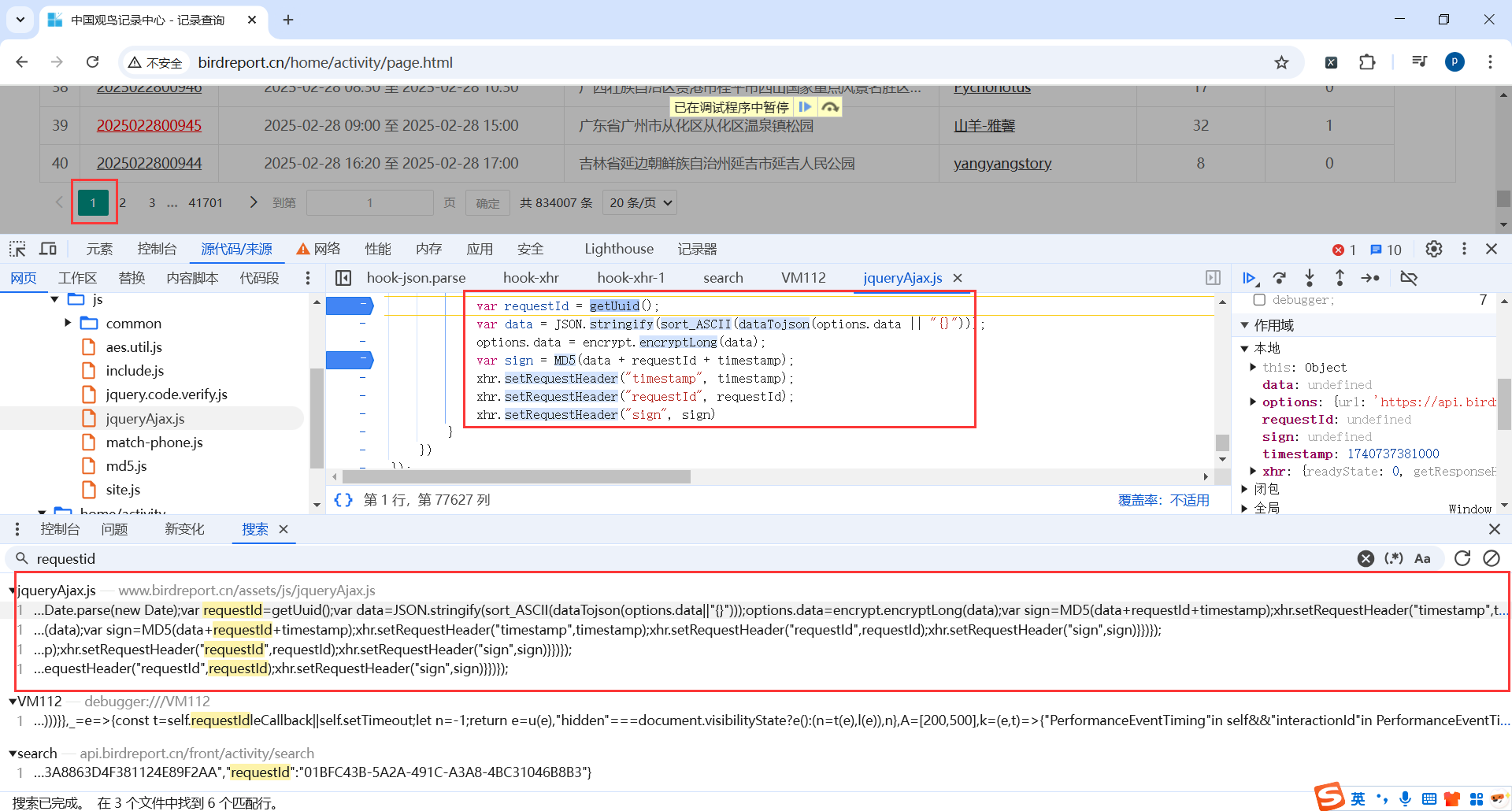The width and height of the screenshot is (1512, 811).
Task: Switch to the 元素 DevTools tab
Action: (99, 250)
